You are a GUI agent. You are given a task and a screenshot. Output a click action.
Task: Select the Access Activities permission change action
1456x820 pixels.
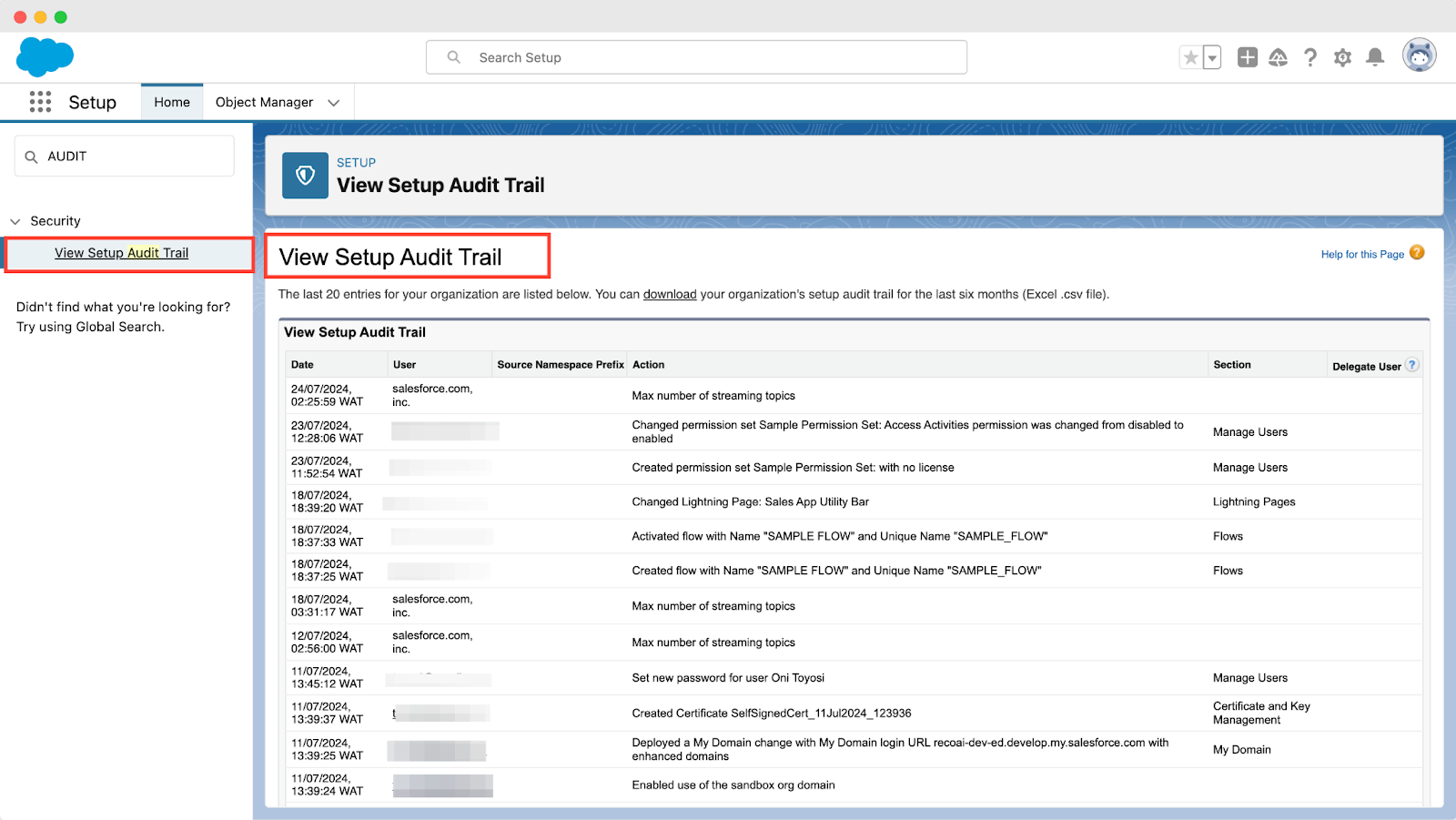[x=908, y=431]
